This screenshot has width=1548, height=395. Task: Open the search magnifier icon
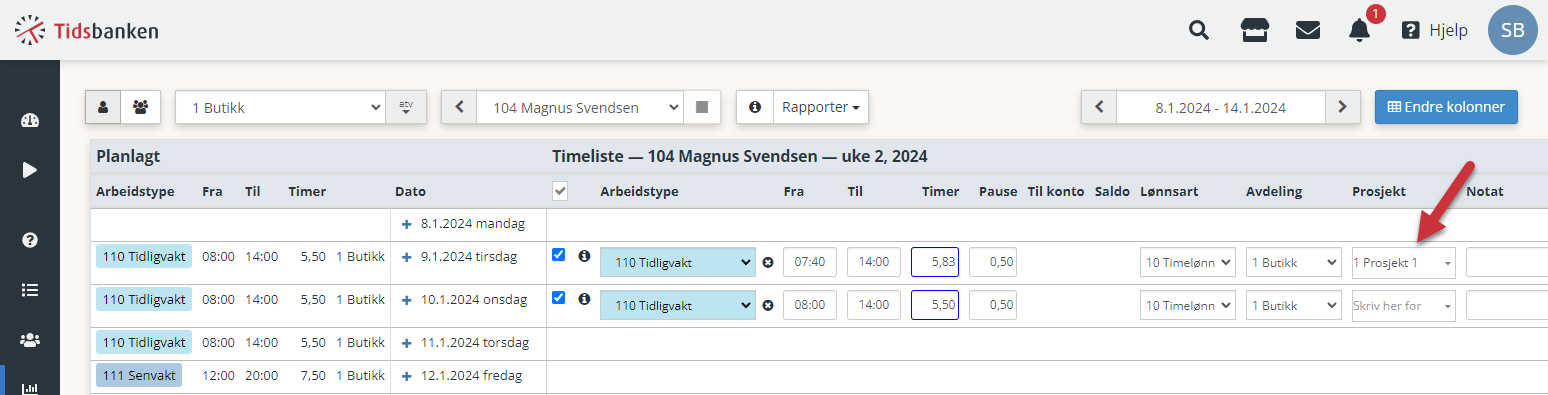point(1198,30)
